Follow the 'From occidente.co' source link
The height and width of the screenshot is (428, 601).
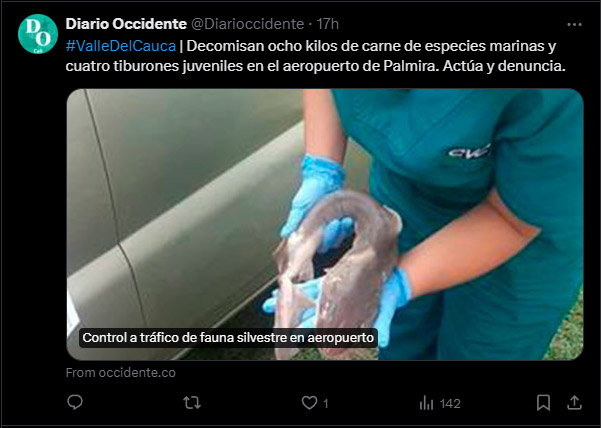121,373
